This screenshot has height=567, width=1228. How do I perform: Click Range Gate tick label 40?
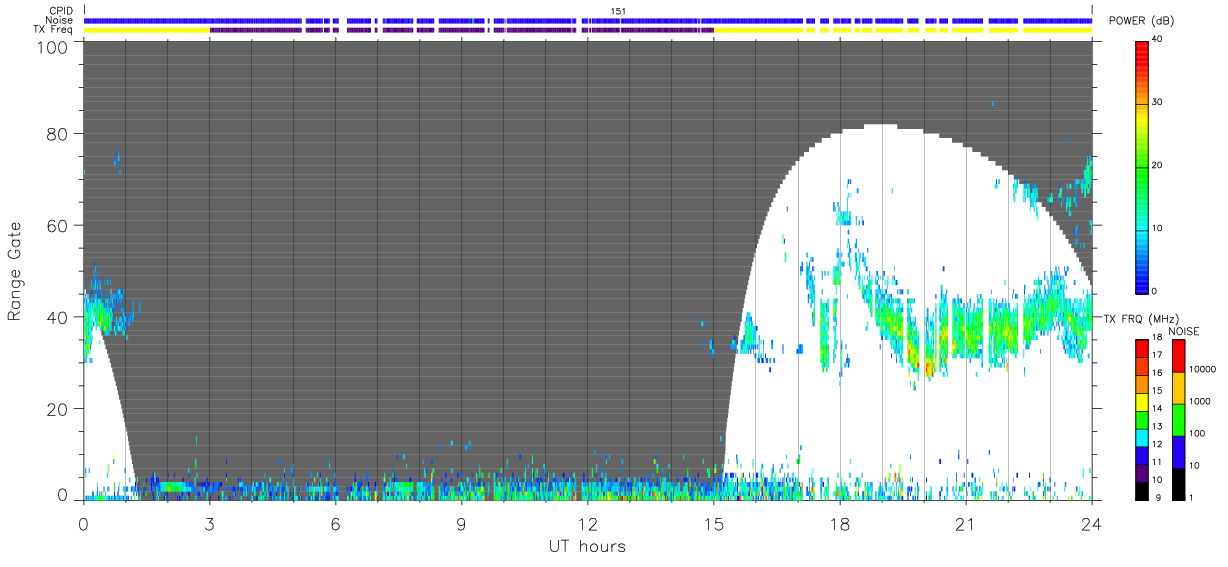[59, 317]
